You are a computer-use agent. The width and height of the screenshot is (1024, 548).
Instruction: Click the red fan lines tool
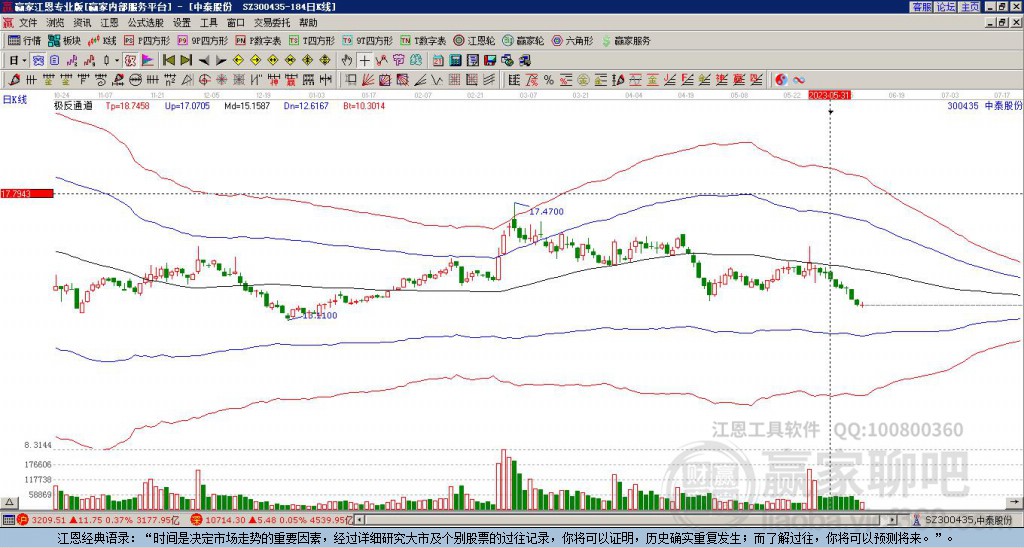368,80
